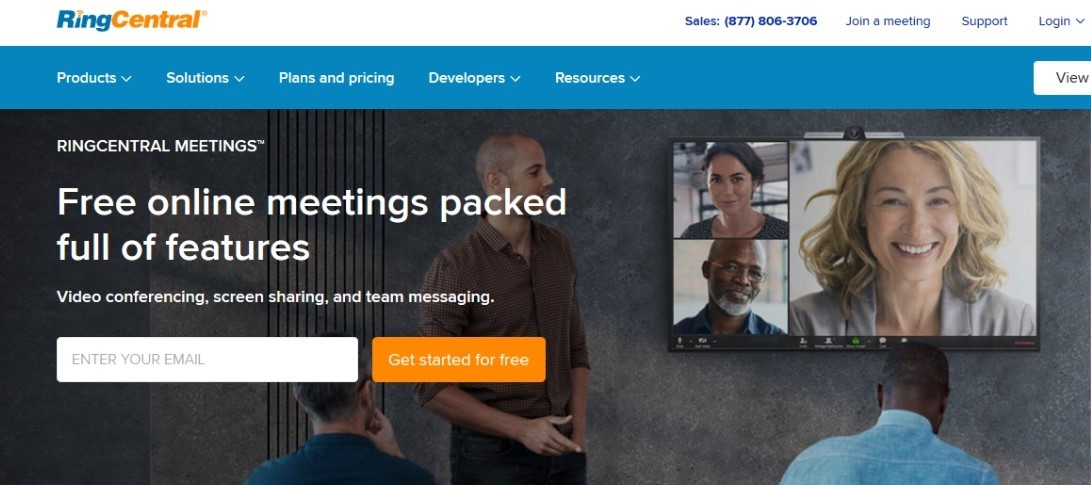Screen dimensions: 1091x485
Task: Click the red End Meeting text
Action: [x=1024, y=343]
